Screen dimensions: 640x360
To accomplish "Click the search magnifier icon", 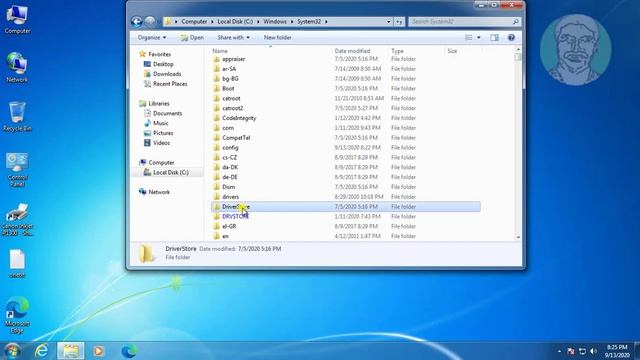I will pos(516,22).
